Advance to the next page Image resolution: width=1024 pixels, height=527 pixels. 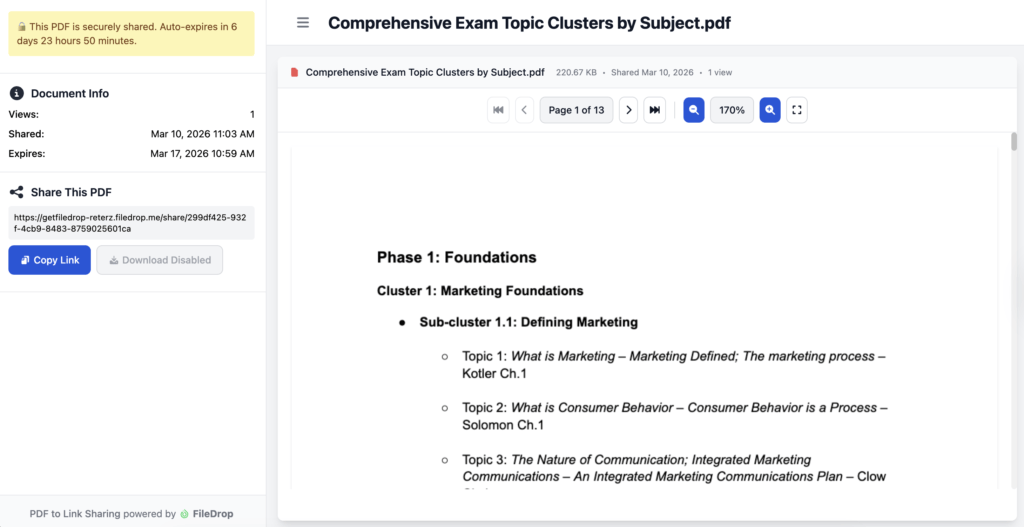pos(628,110)
